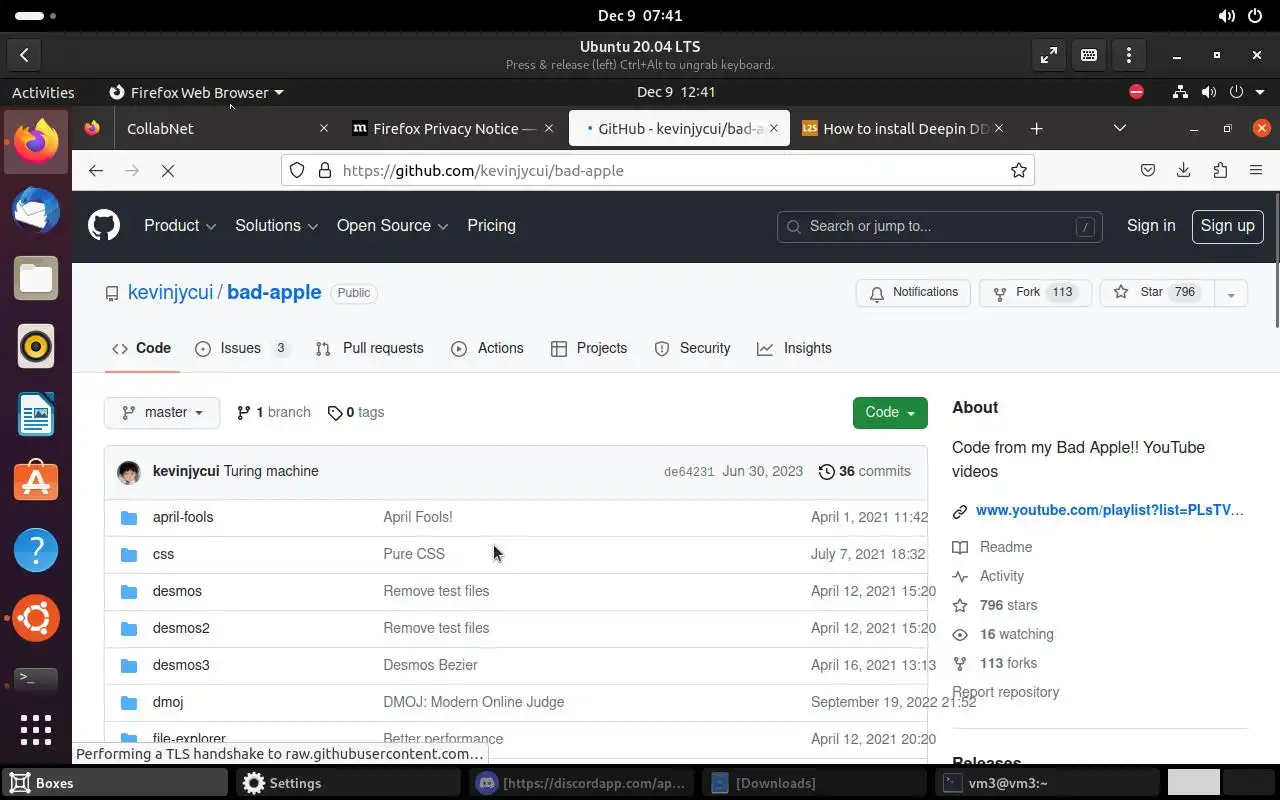Open the Activities overview
Image resolution: width=1280 pixels, height=800 pixels.
[x=43, y=92]
